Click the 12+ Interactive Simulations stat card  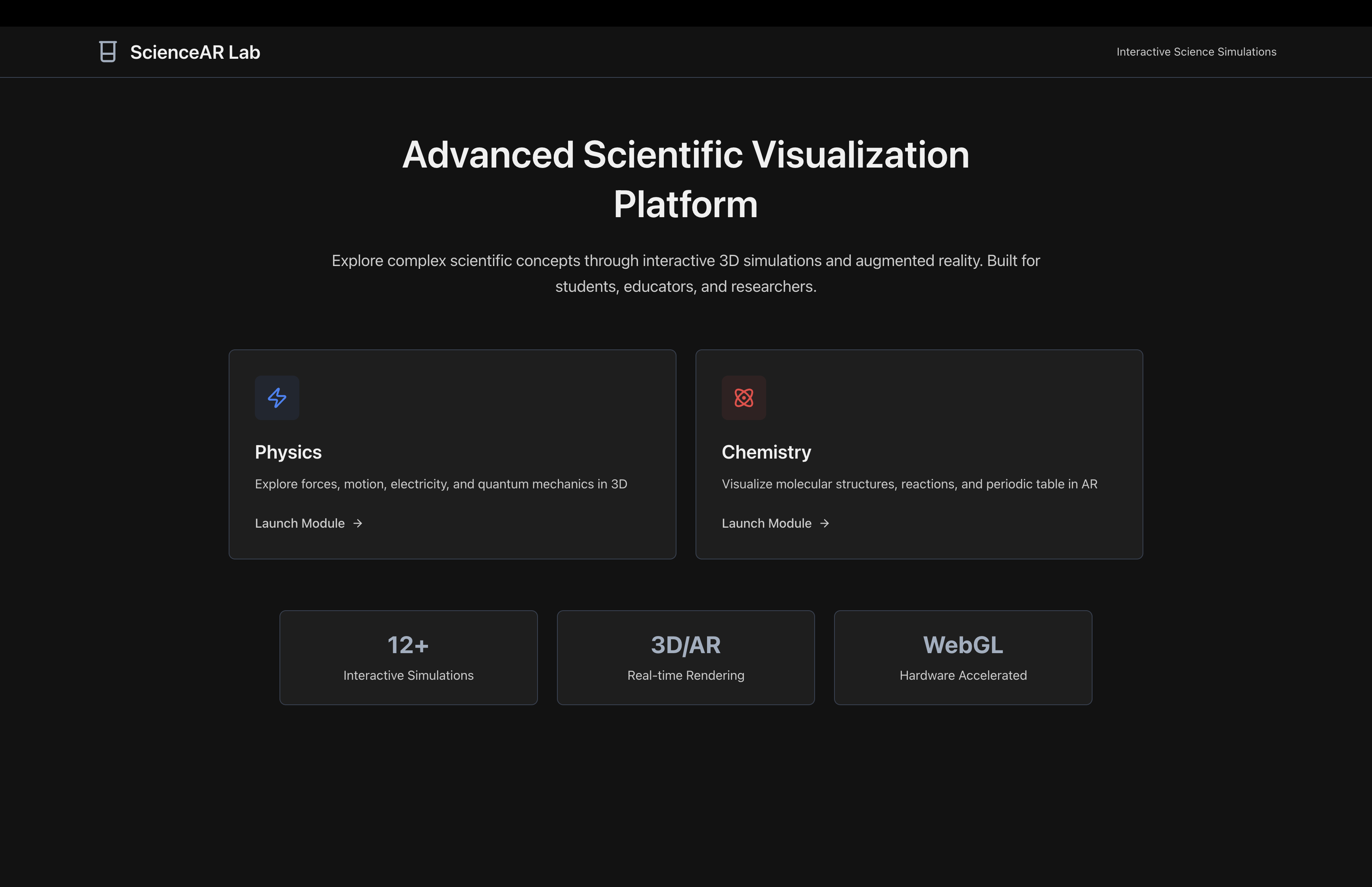408,658
